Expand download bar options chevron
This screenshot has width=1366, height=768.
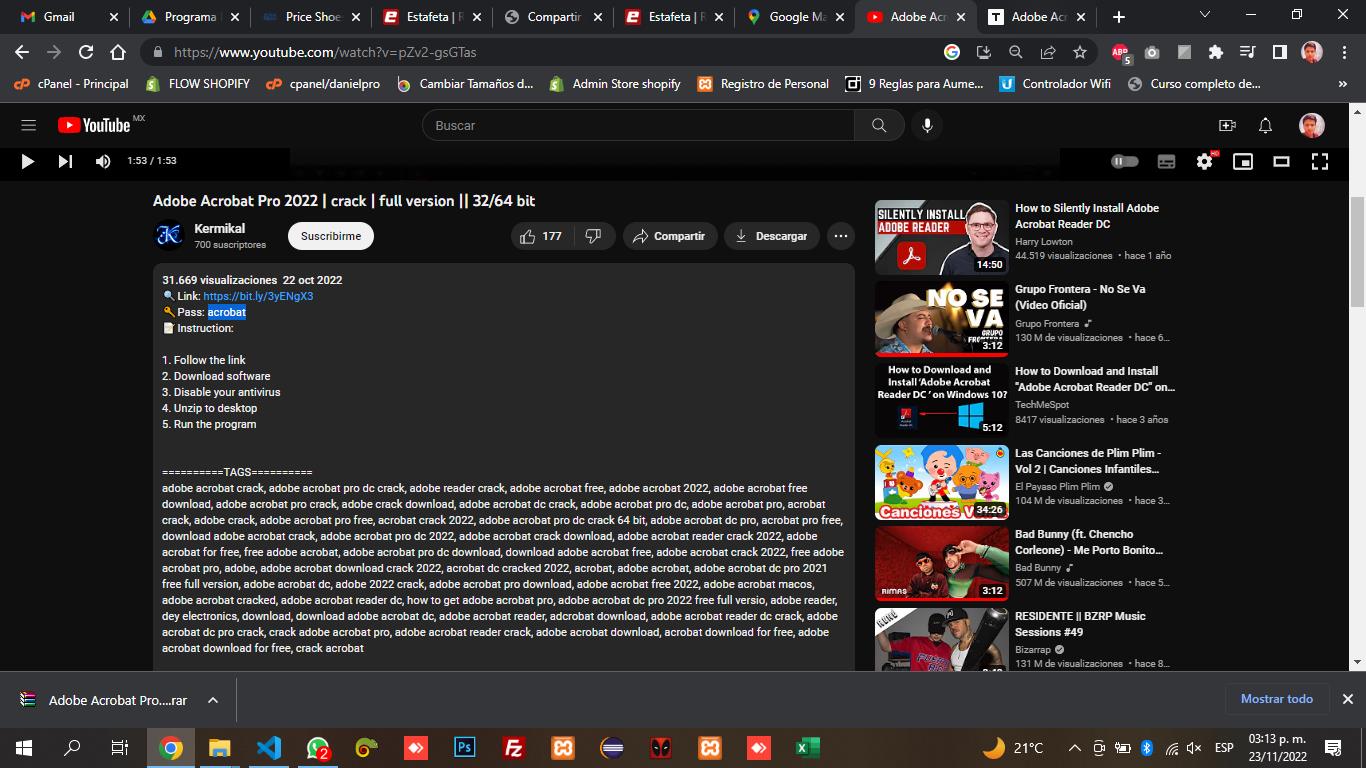tap(213, 700)
